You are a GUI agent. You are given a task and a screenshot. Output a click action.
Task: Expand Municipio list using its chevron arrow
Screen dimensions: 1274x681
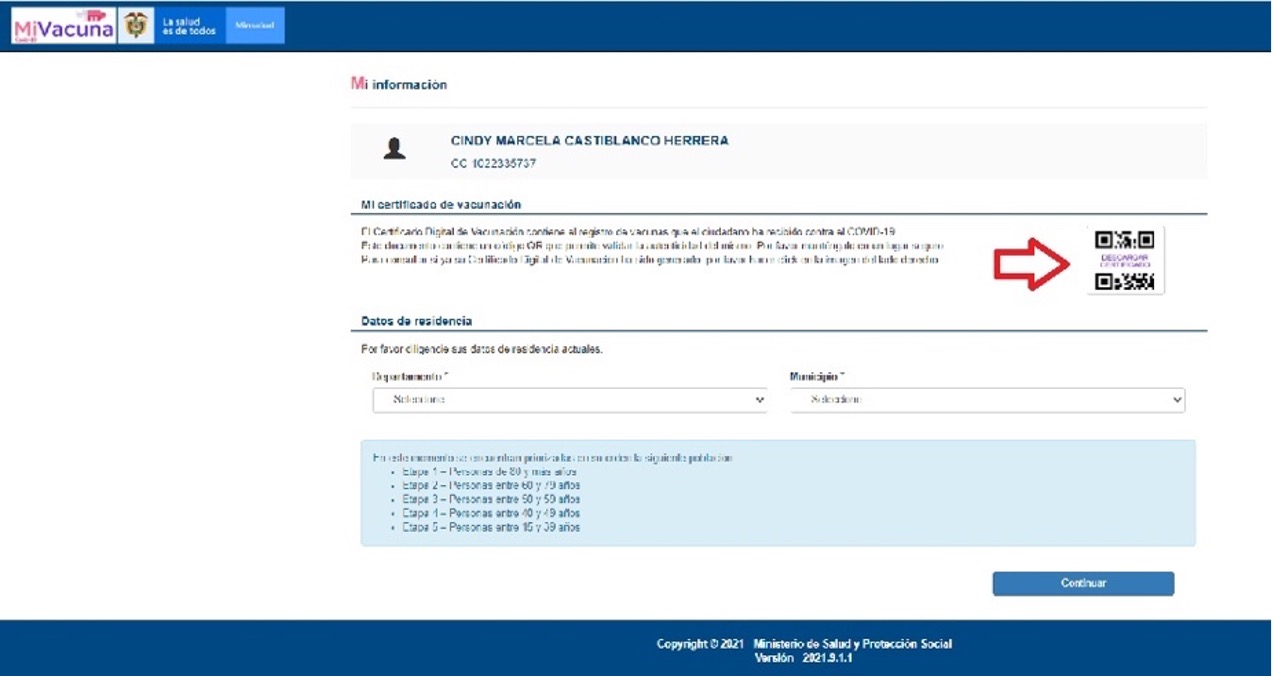click(1176, 400)
